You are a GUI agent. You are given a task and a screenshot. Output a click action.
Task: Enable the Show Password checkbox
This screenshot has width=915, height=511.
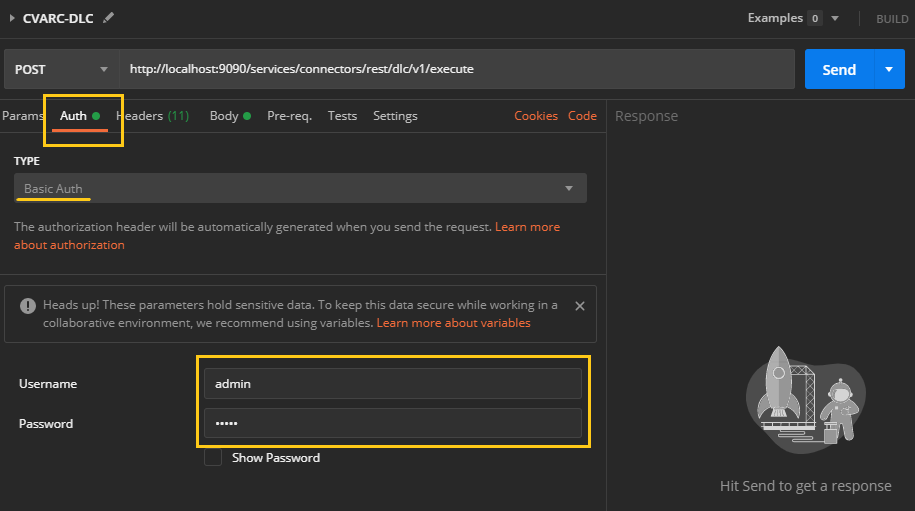(x=213, y=457)
